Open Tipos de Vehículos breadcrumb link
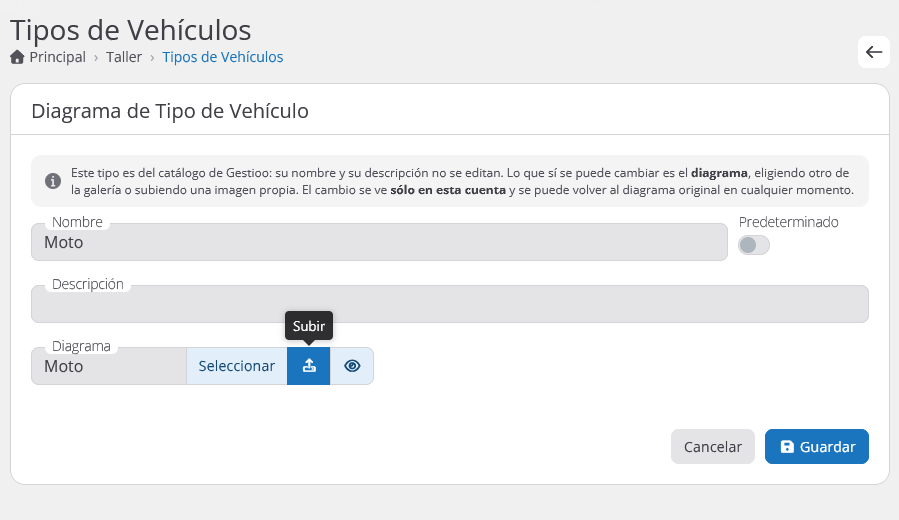 click(x=222, y=57)
